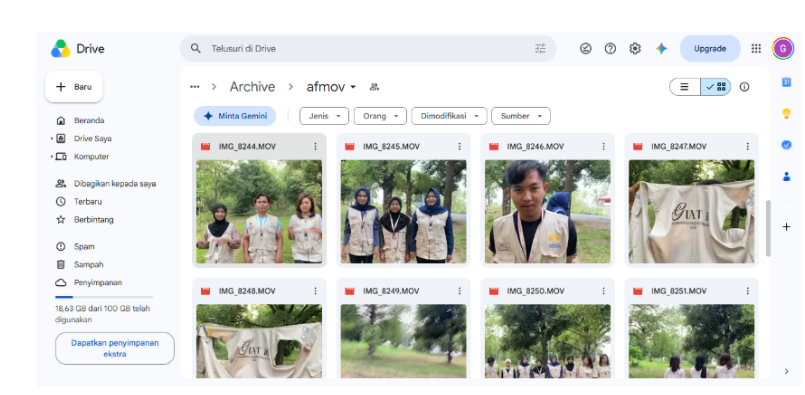Open more actions for IMG_8251.MOV
The width and height of the screenshot is (805, 395).
pyautogui.click(x=748, y=291)
